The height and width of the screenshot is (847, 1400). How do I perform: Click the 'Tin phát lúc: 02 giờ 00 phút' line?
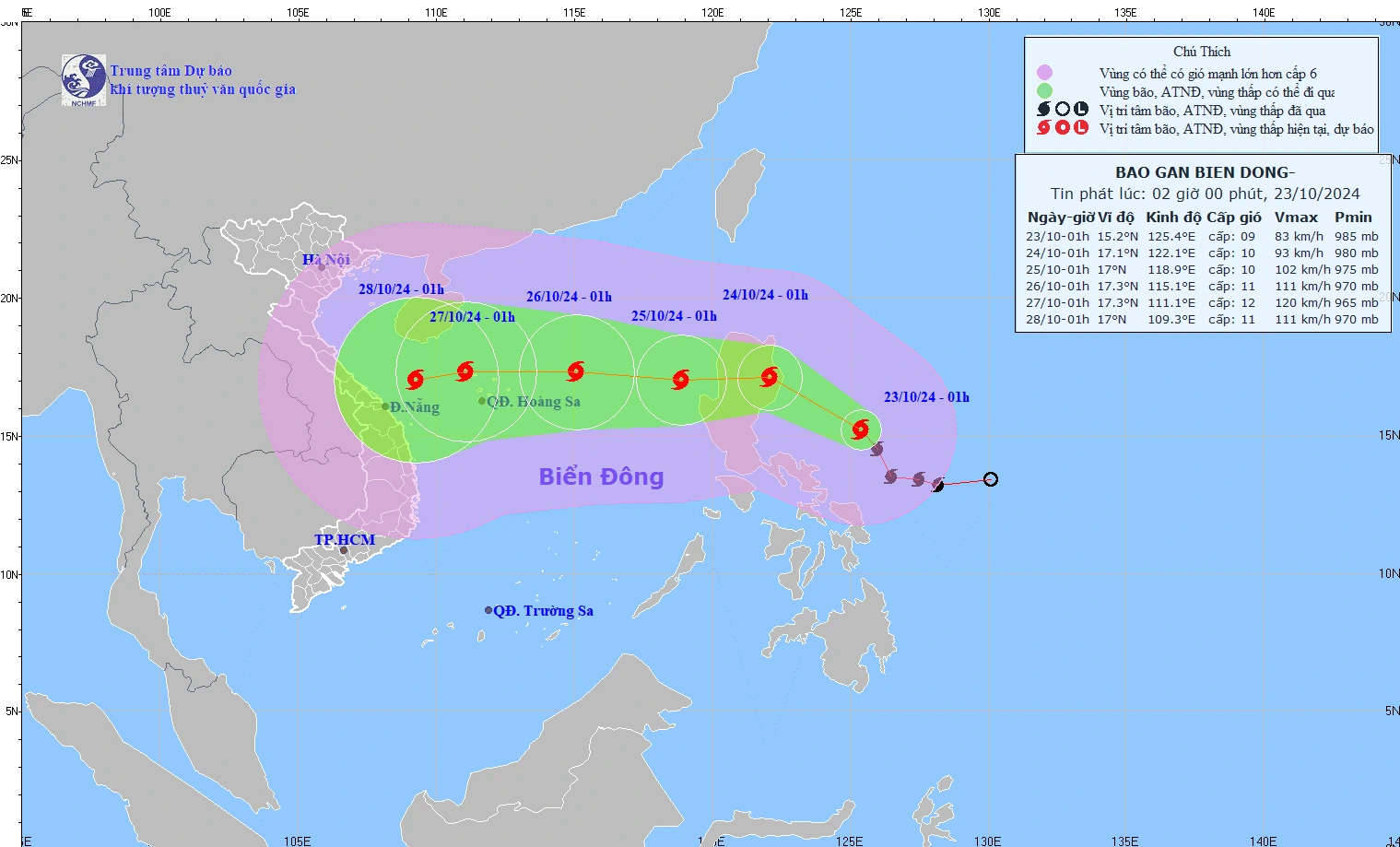click(x=1206, y=194)
